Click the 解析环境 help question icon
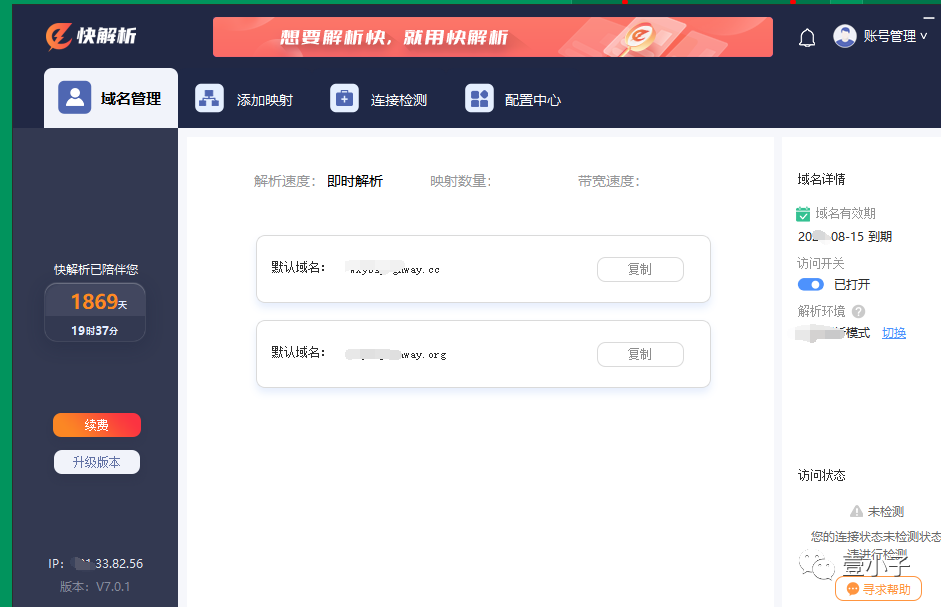The image size is (941, 607). pos(859,311)
